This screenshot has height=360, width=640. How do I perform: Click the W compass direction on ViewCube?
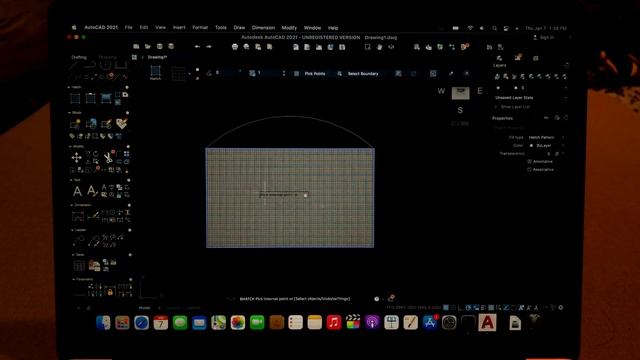[x=441, y=91]
